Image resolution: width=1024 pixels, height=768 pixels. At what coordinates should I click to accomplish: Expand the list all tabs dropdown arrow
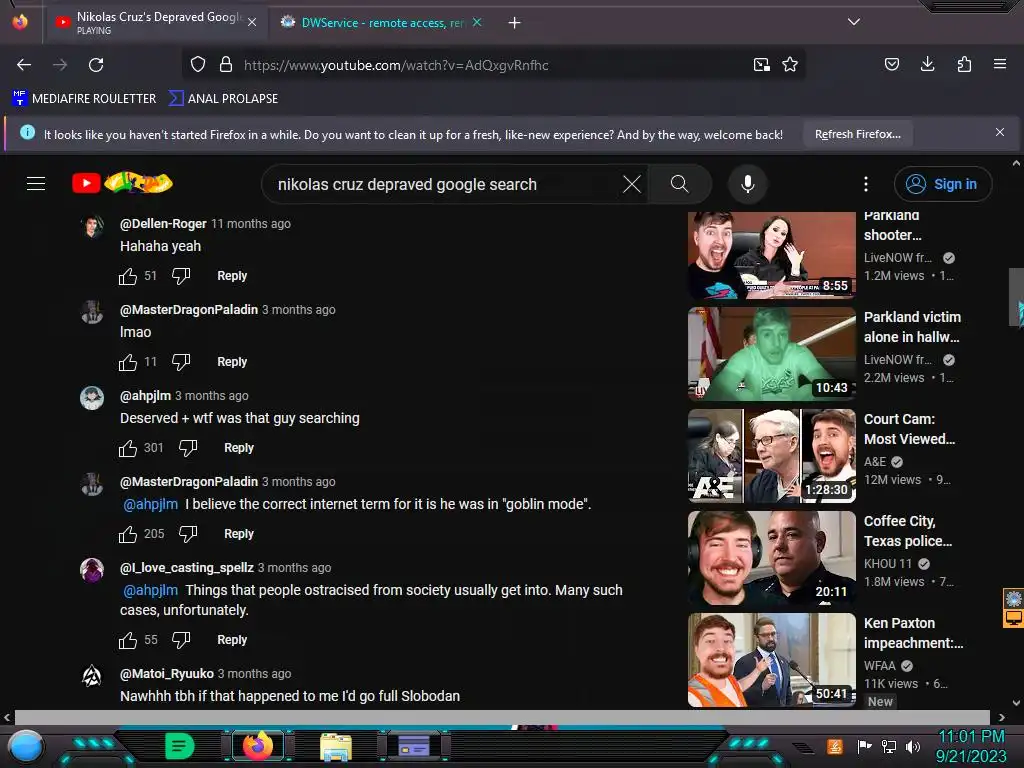tap(854, 22)
